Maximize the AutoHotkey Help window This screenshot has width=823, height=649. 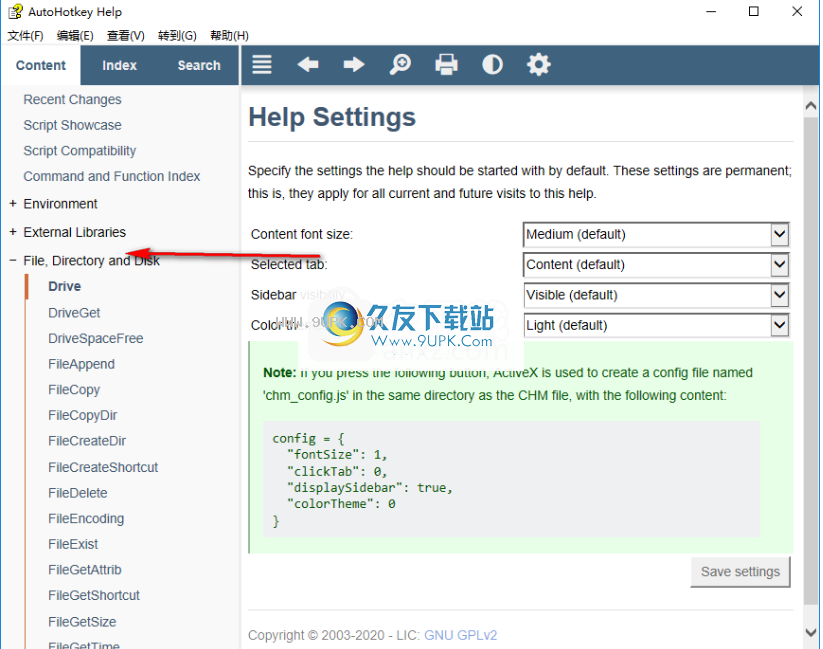[754, 12]
